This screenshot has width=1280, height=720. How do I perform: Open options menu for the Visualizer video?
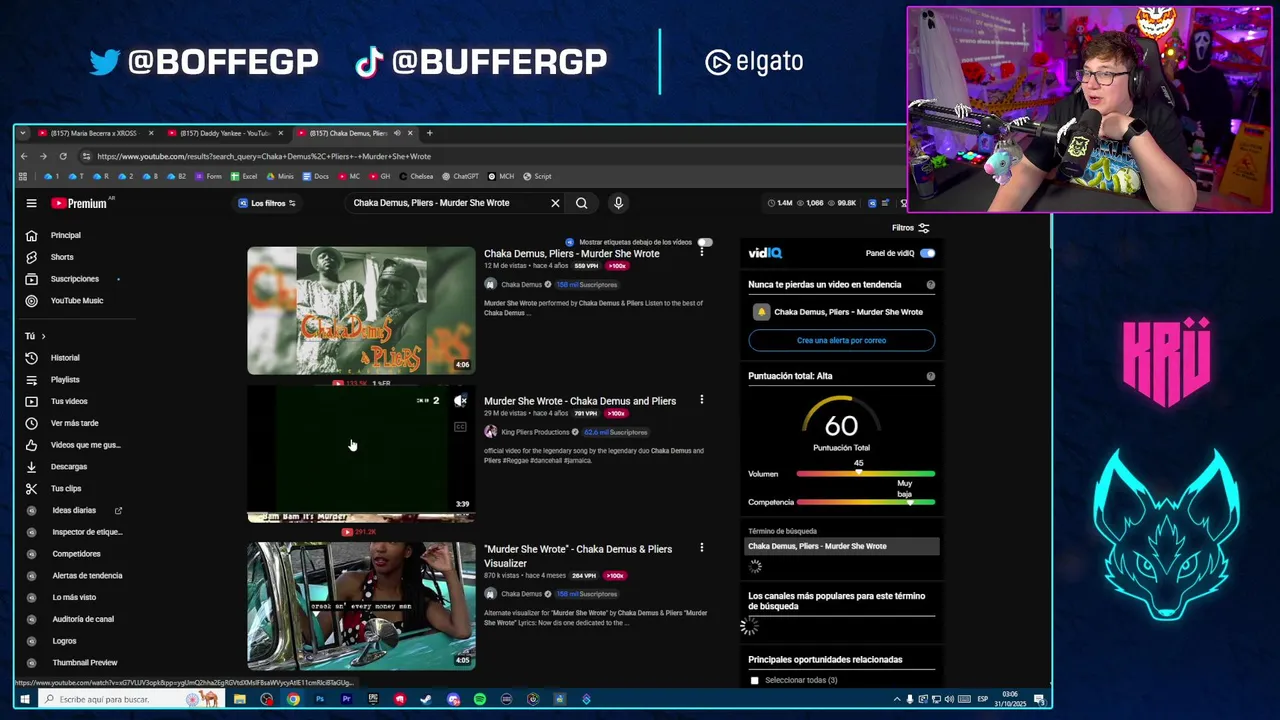[701, 548]
